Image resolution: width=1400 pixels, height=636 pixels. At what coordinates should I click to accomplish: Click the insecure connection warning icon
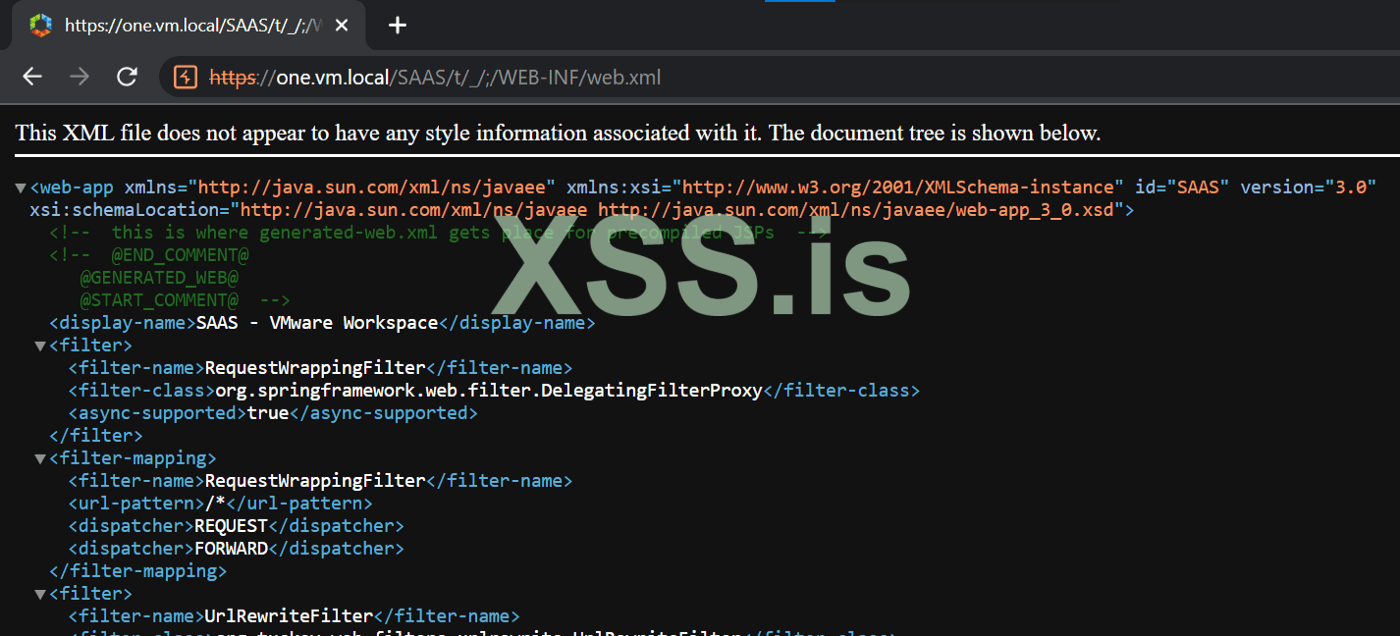185,77
